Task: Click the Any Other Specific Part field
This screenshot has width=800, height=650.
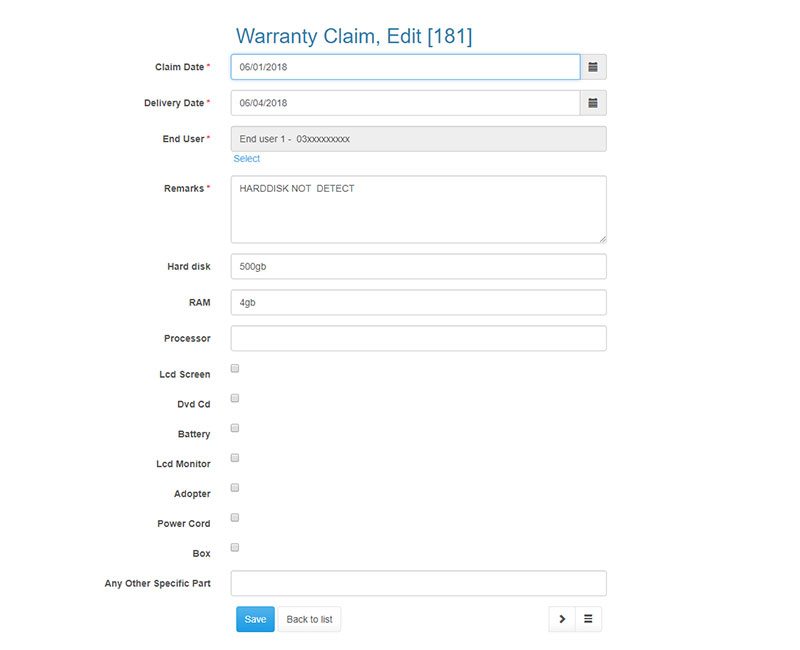Action: (418, 583)
